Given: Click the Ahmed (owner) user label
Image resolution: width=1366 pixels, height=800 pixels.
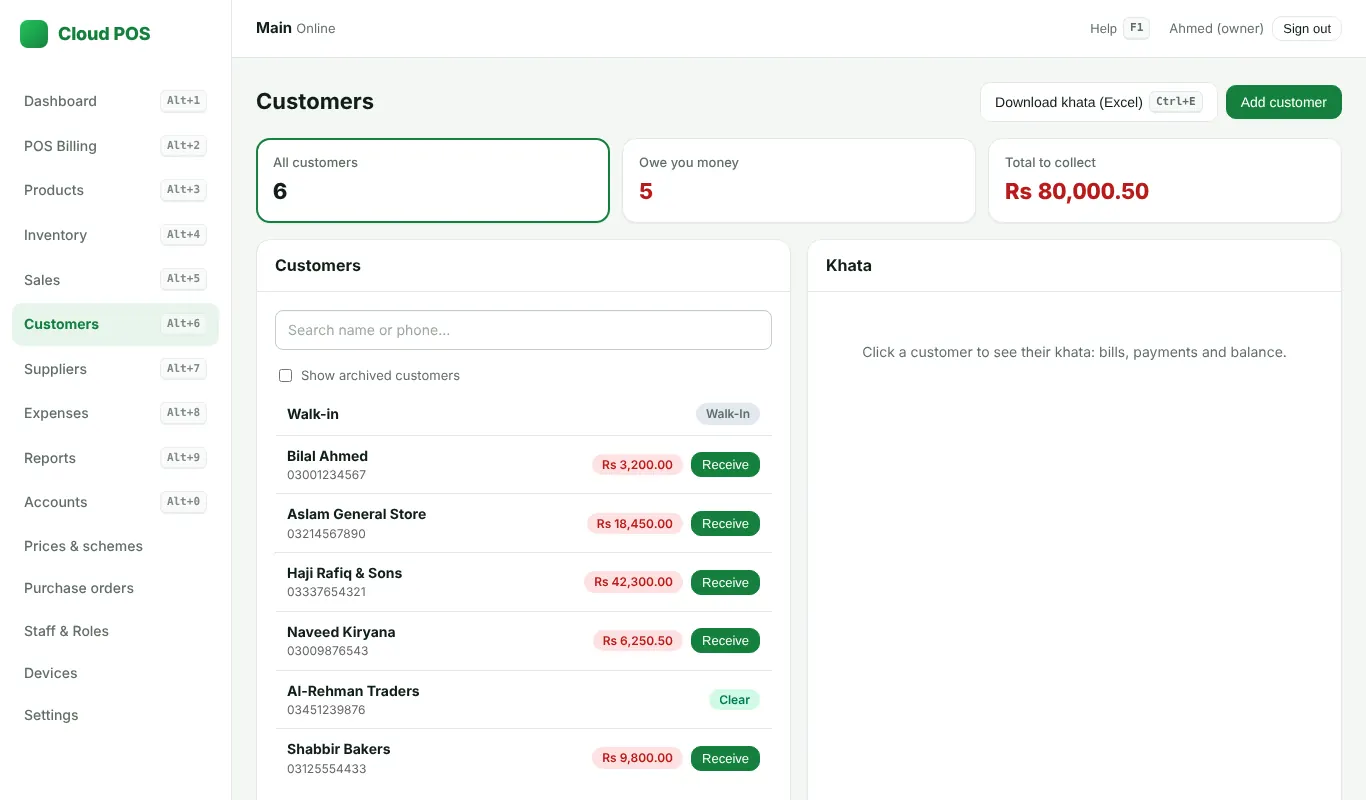Looking at the screenshot, I should 1216,29.
